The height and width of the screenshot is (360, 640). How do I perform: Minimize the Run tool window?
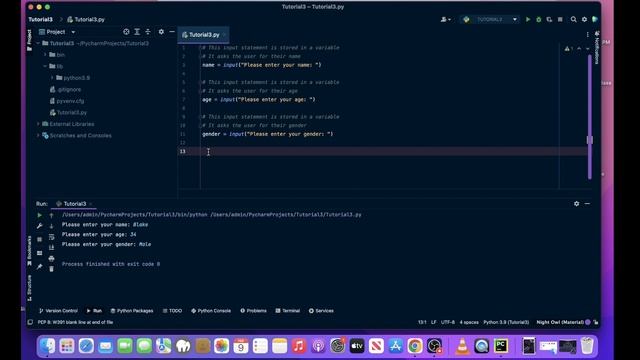[x=587, y=204]
